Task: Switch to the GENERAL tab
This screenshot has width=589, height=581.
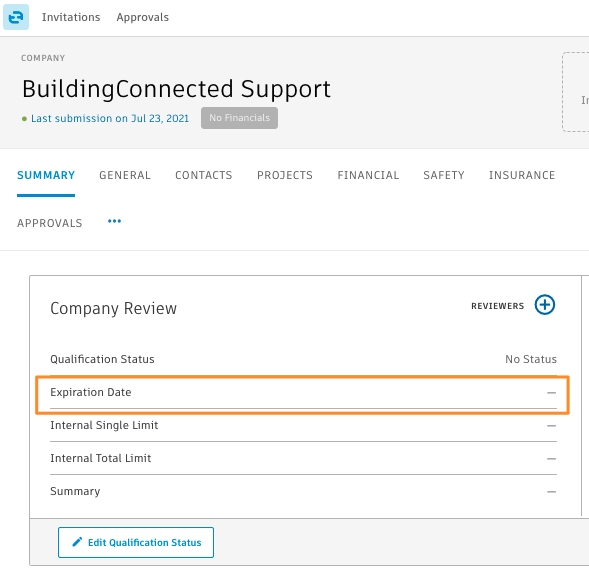Action: [125, 175]
